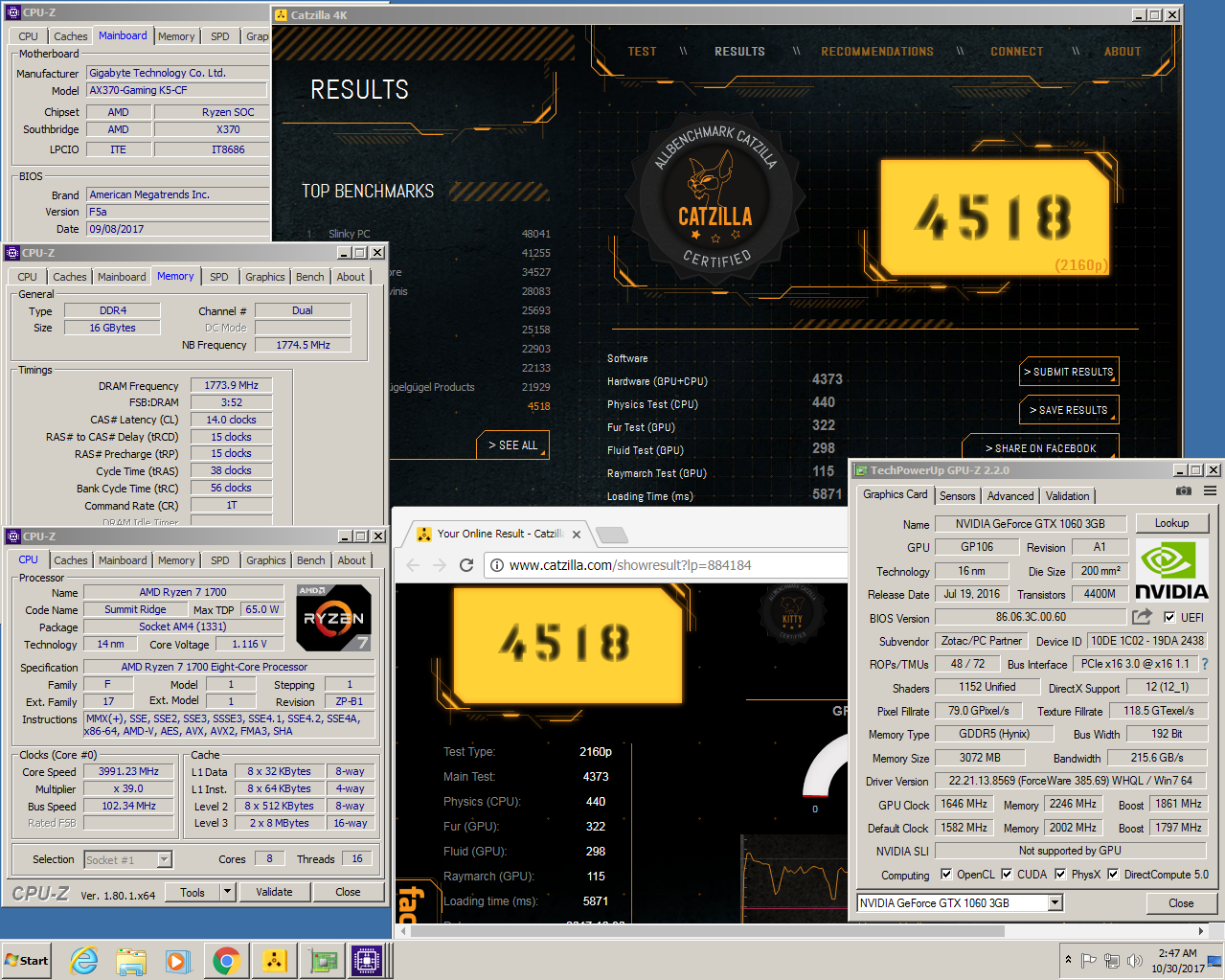
Task: Click the Ryzen 7 logo in CPU-Z
Action: [x=333, y=618]
